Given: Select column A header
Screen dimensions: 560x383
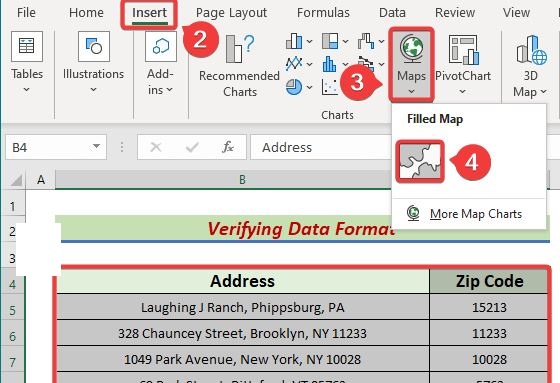Looking at the screenshot, I should 41,179.
